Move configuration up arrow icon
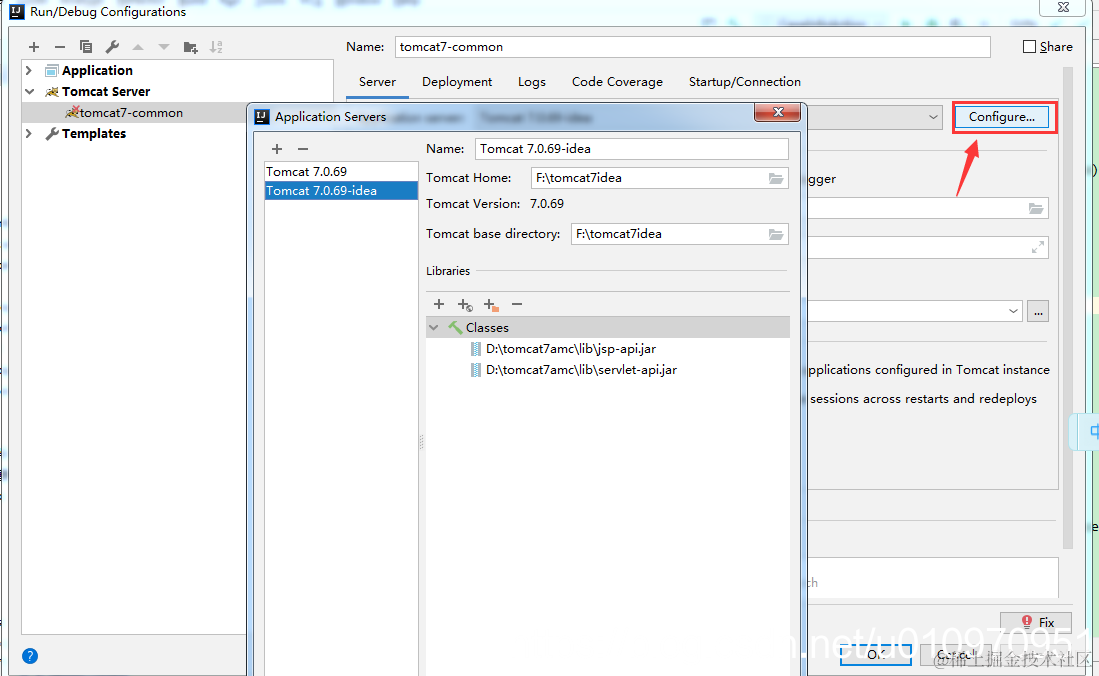Image resolution: width=1099 pixels, height=676 pixels. (x=137, y=47)
